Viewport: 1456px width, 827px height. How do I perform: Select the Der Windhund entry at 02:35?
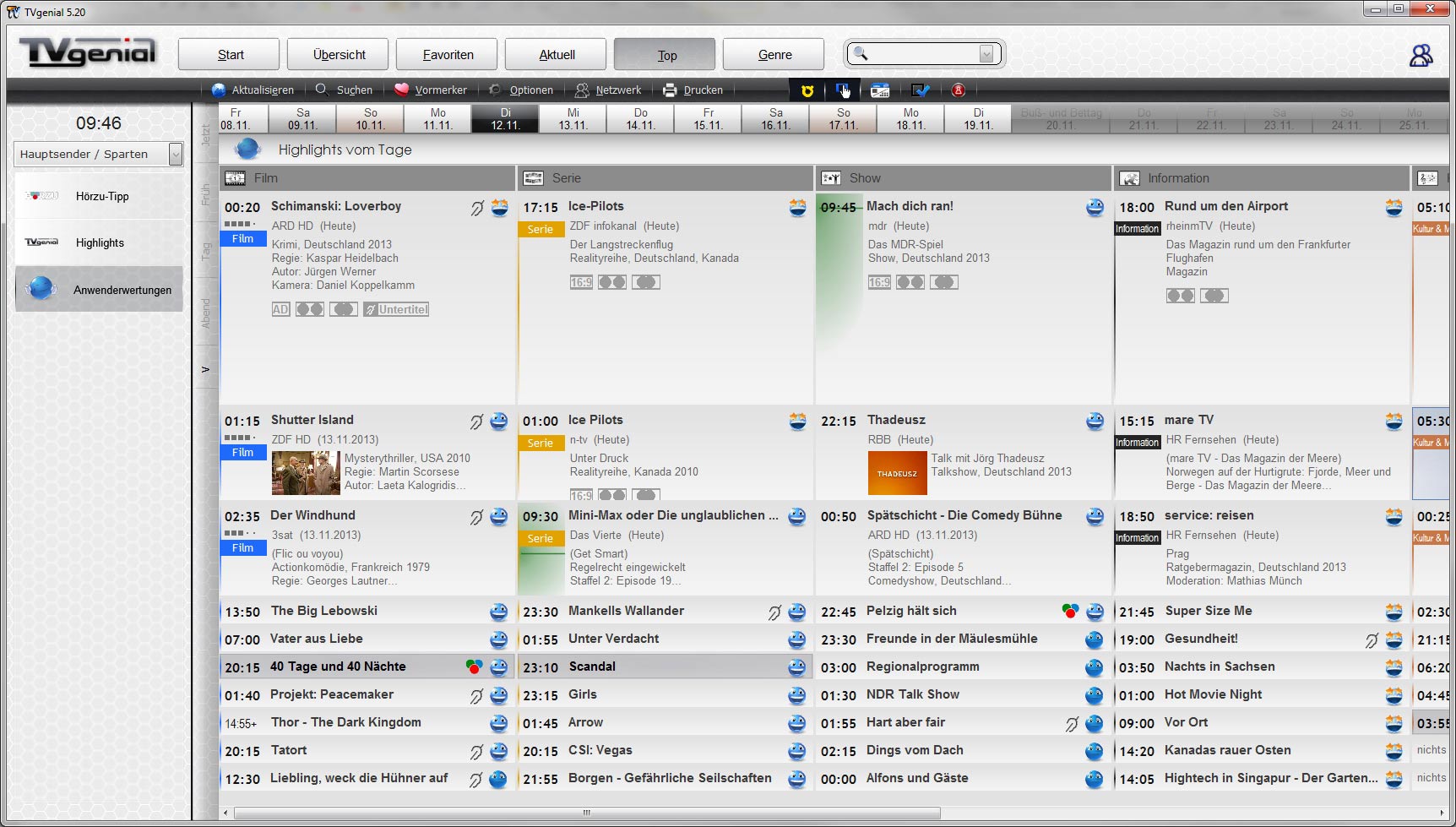tap(367, 548)
